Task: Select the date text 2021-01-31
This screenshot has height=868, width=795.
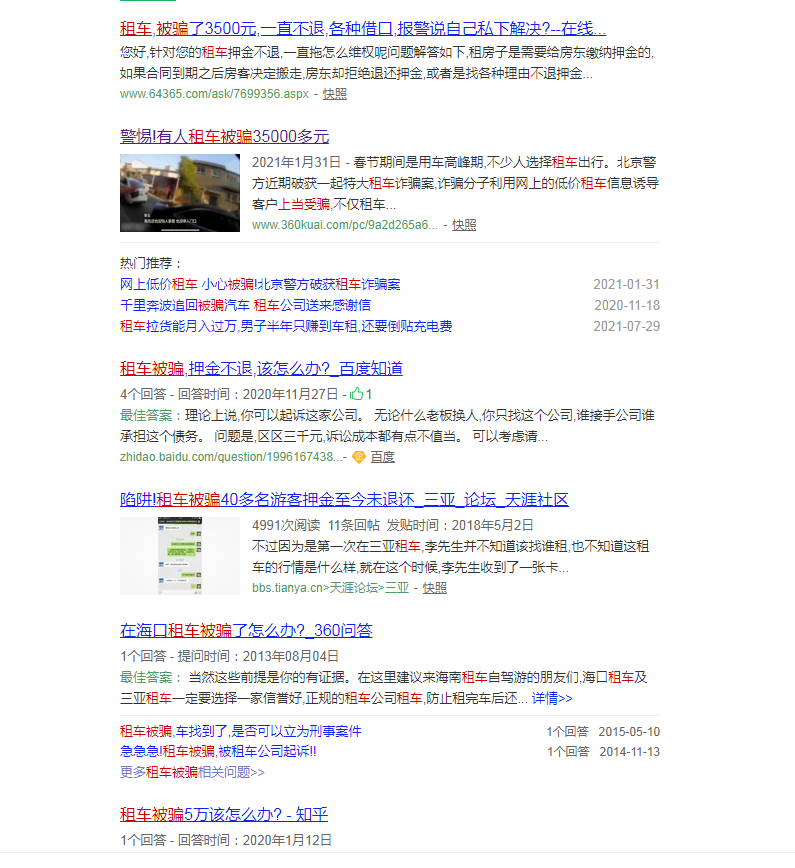Action: point(627,285)
